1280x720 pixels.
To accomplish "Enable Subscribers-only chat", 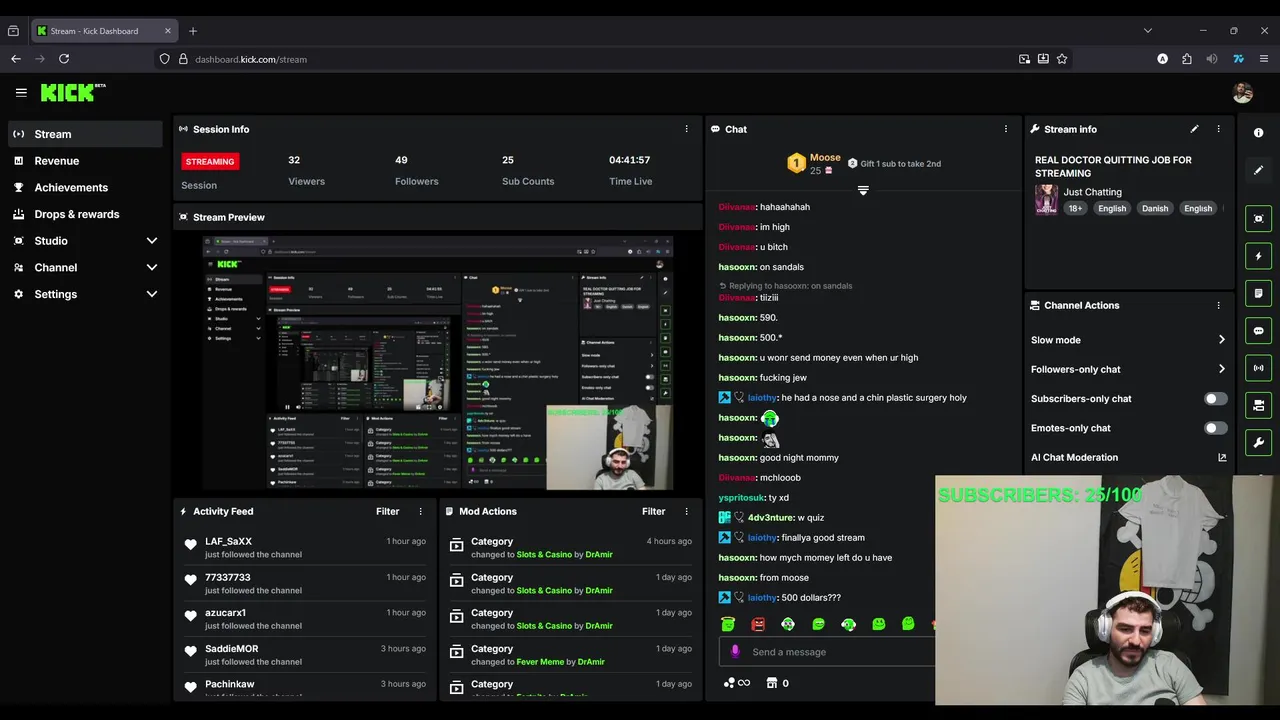I will tap(1215, 398).
